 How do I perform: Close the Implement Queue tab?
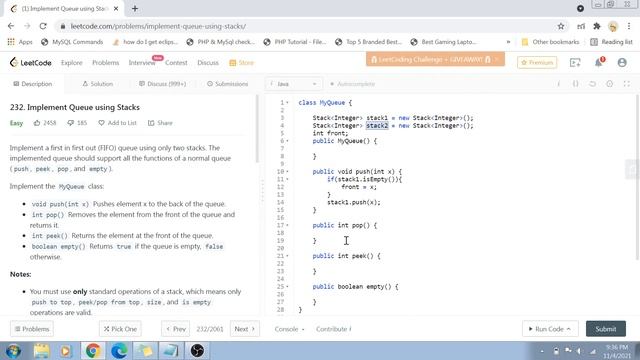coord(116,9)
